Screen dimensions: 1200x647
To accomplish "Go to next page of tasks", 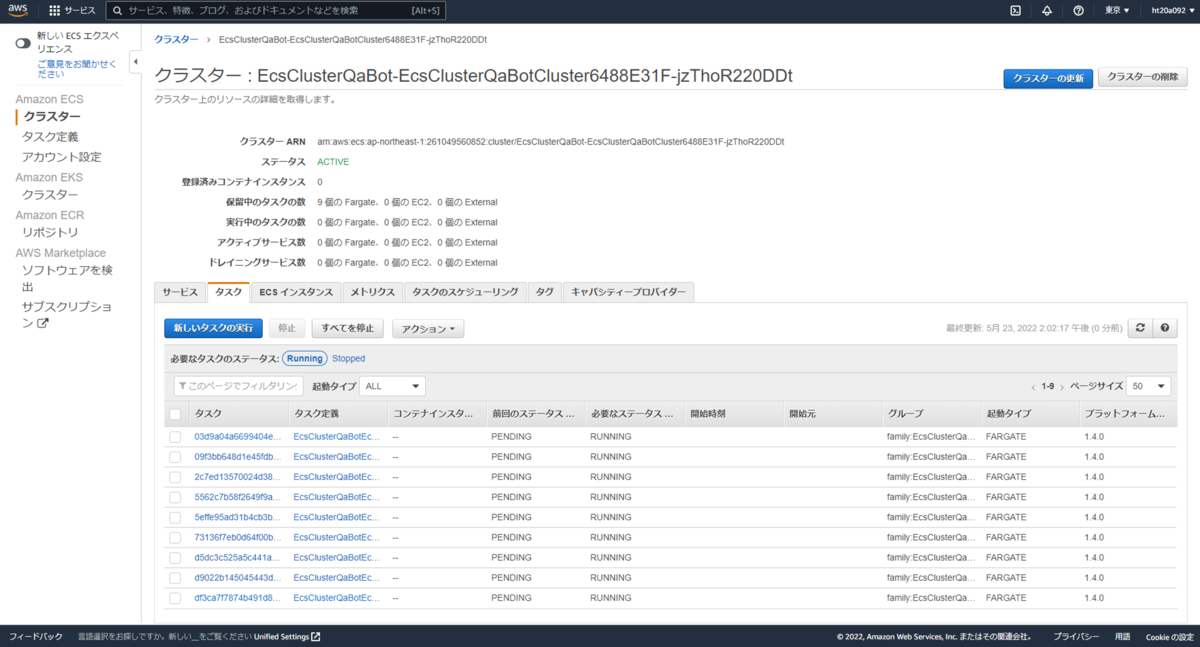I will 1062,387.
